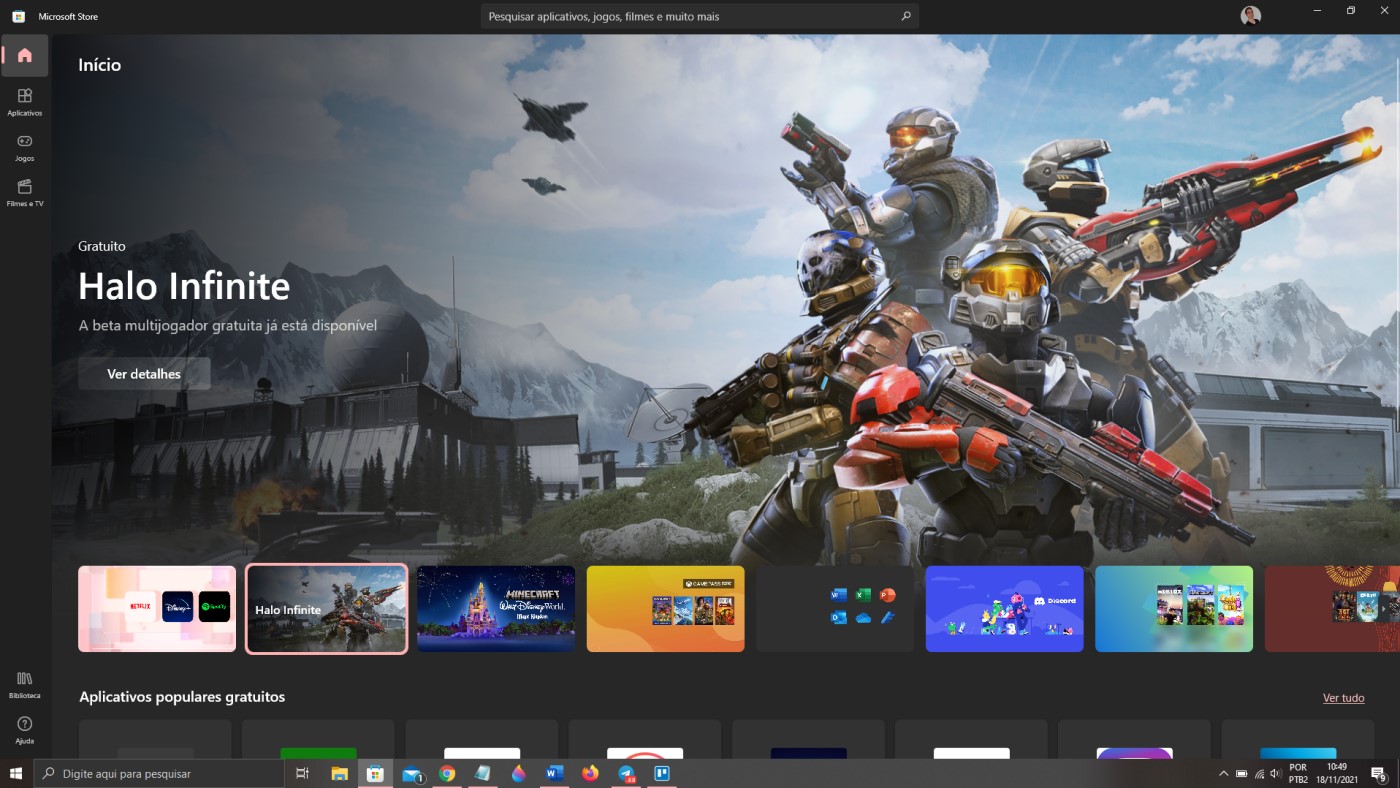Select the Office apps carousel card

click(835, 609)
